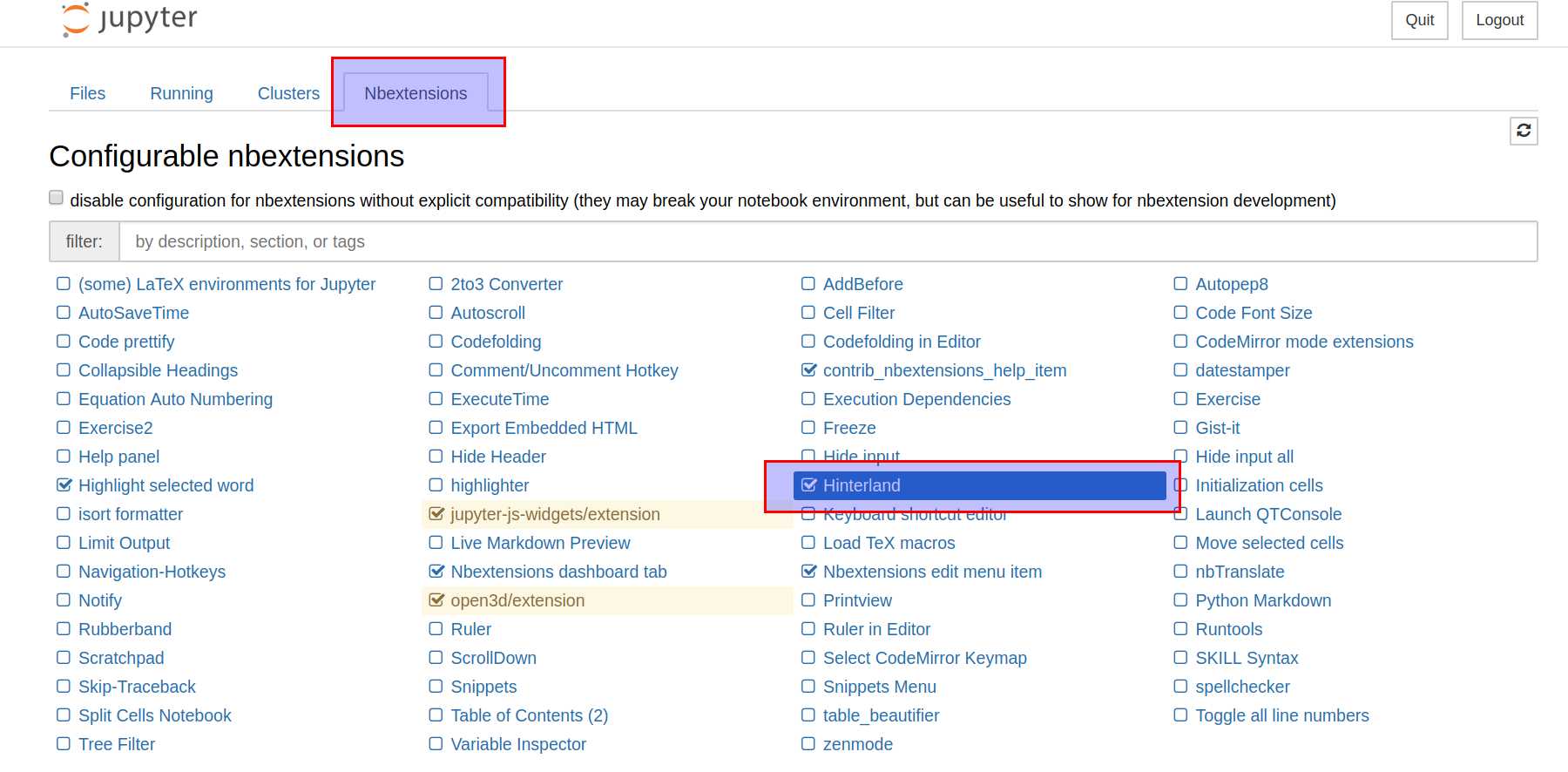Uncheck contrib_nbextensions_help_item checkbox

point(808,370)
